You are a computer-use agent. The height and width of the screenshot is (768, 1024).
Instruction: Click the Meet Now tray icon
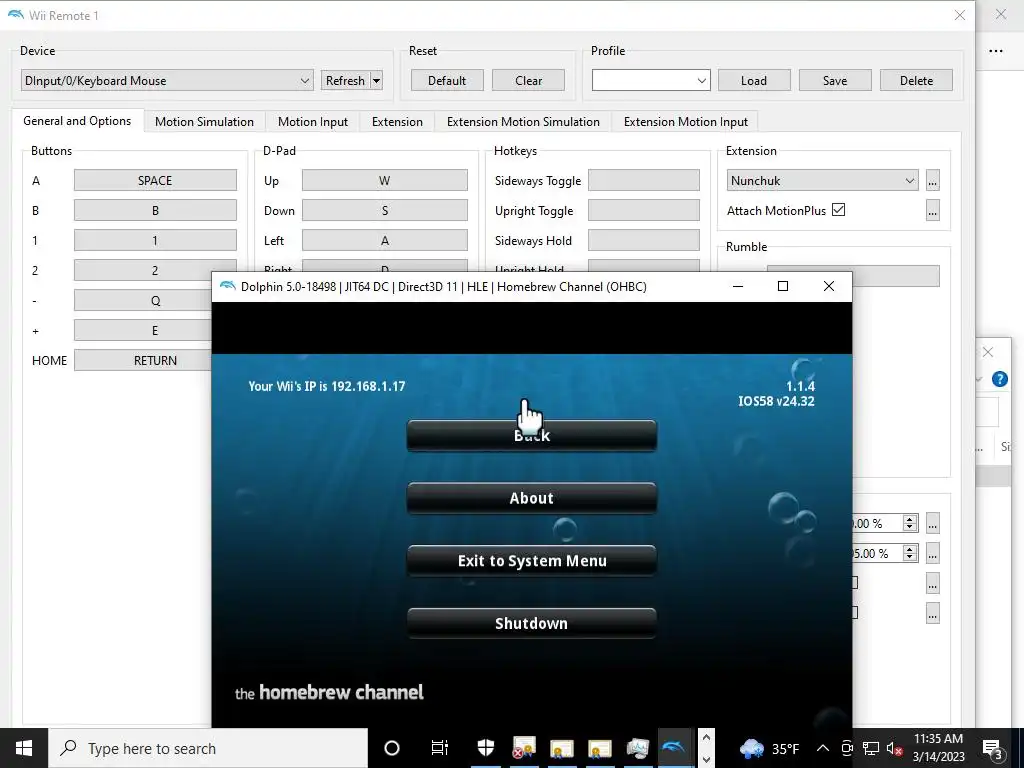(847, 748)
